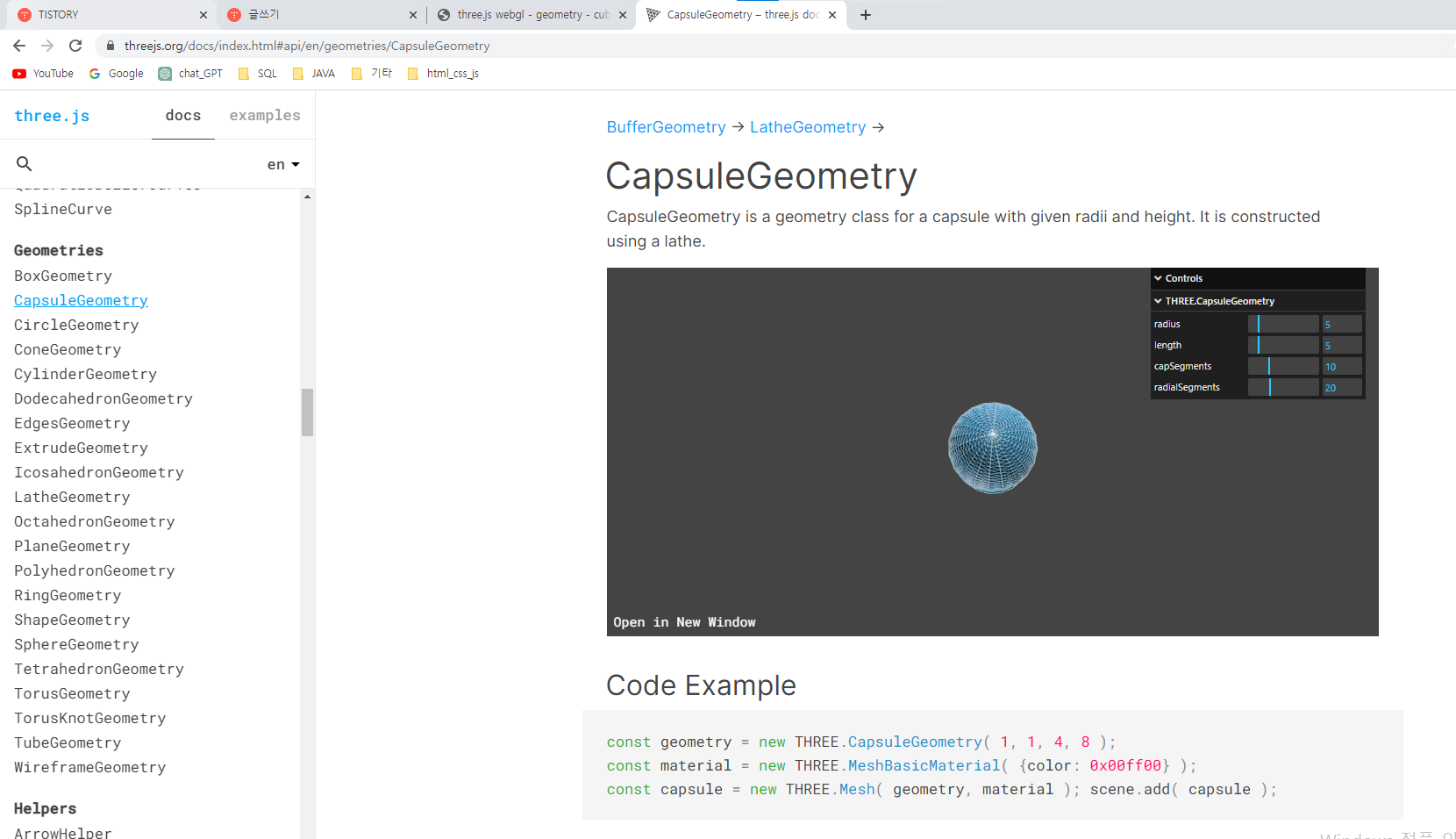Go to the three.js home link
The height and width of the screenshot is (839, 1456).
[52, 116]
